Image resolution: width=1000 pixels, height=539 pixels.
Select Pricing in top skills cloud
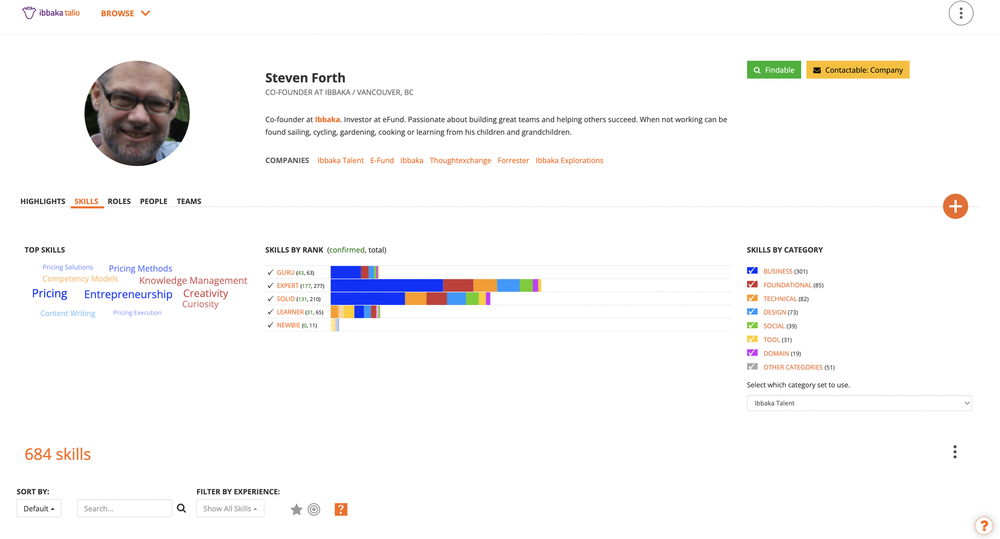click(50, 293)
